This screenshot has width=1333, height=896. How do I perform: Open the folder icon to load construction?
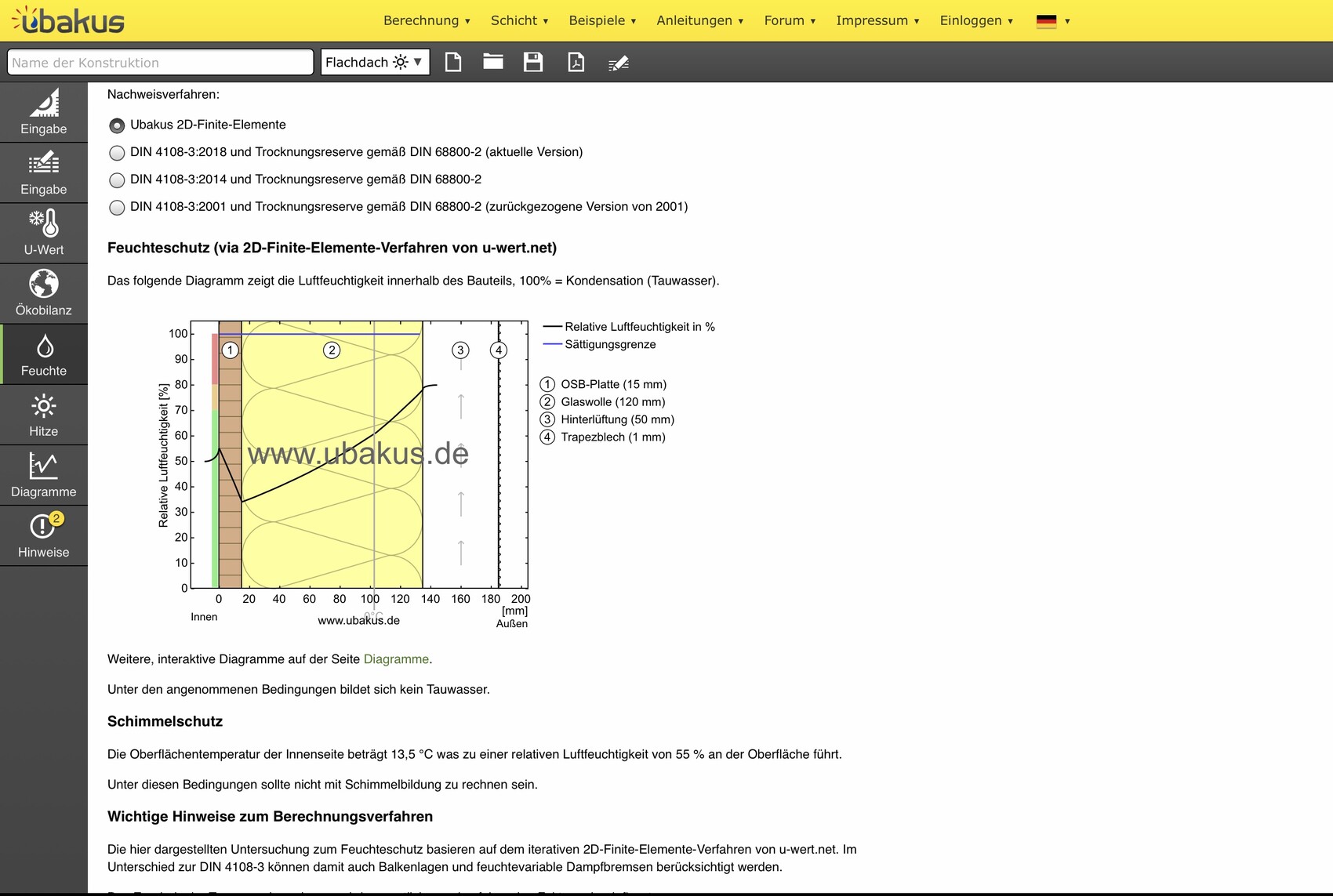click(x=493, y=62)
